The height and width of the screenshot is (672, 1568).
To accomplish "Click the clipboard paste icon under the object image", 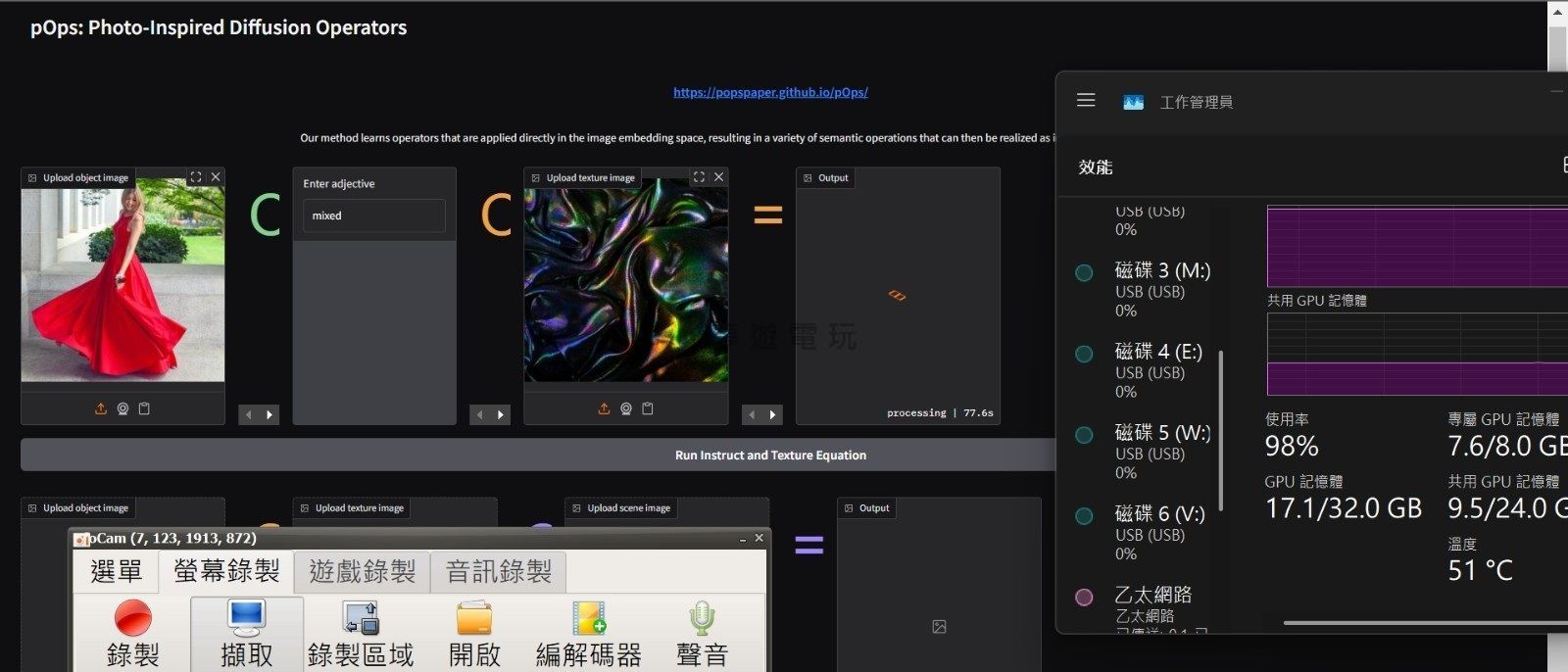I will click(144, 408).
